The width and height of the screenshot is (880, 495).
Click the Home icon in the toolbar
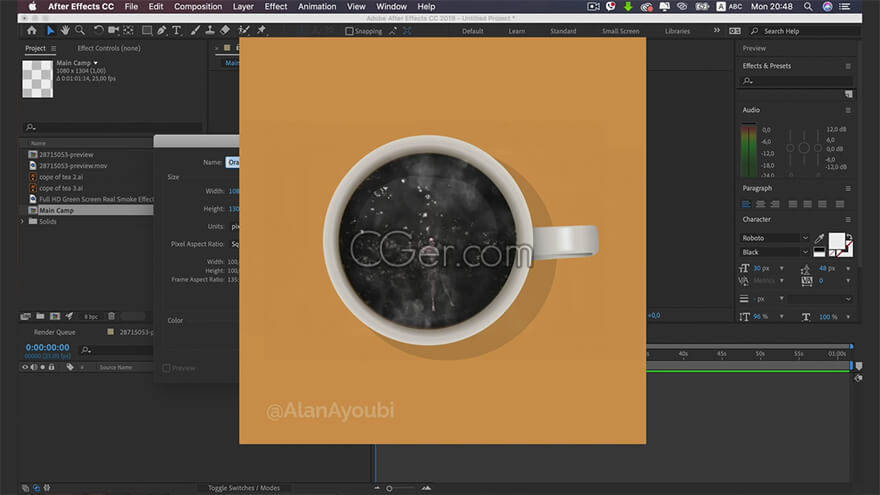pos(32,30)
